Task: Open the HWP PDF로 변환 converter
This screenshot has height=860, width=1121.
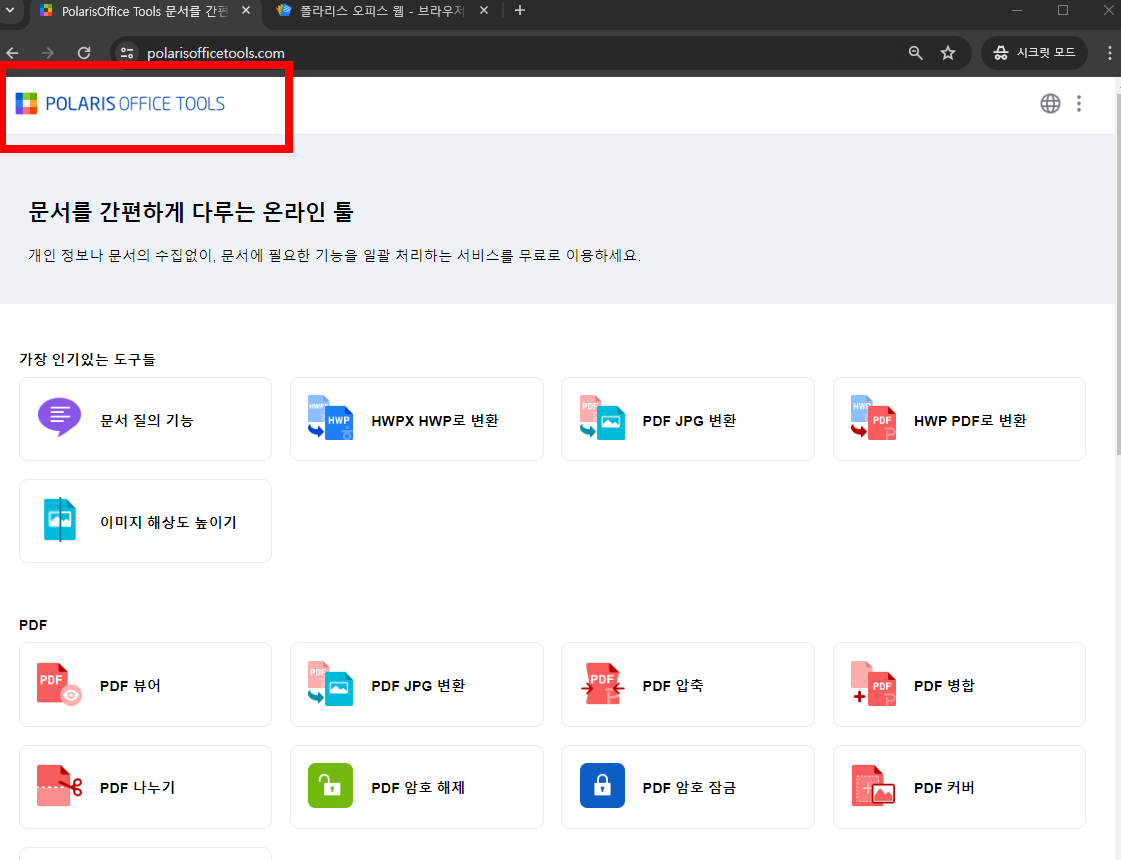Action: [x=958, y=419]
